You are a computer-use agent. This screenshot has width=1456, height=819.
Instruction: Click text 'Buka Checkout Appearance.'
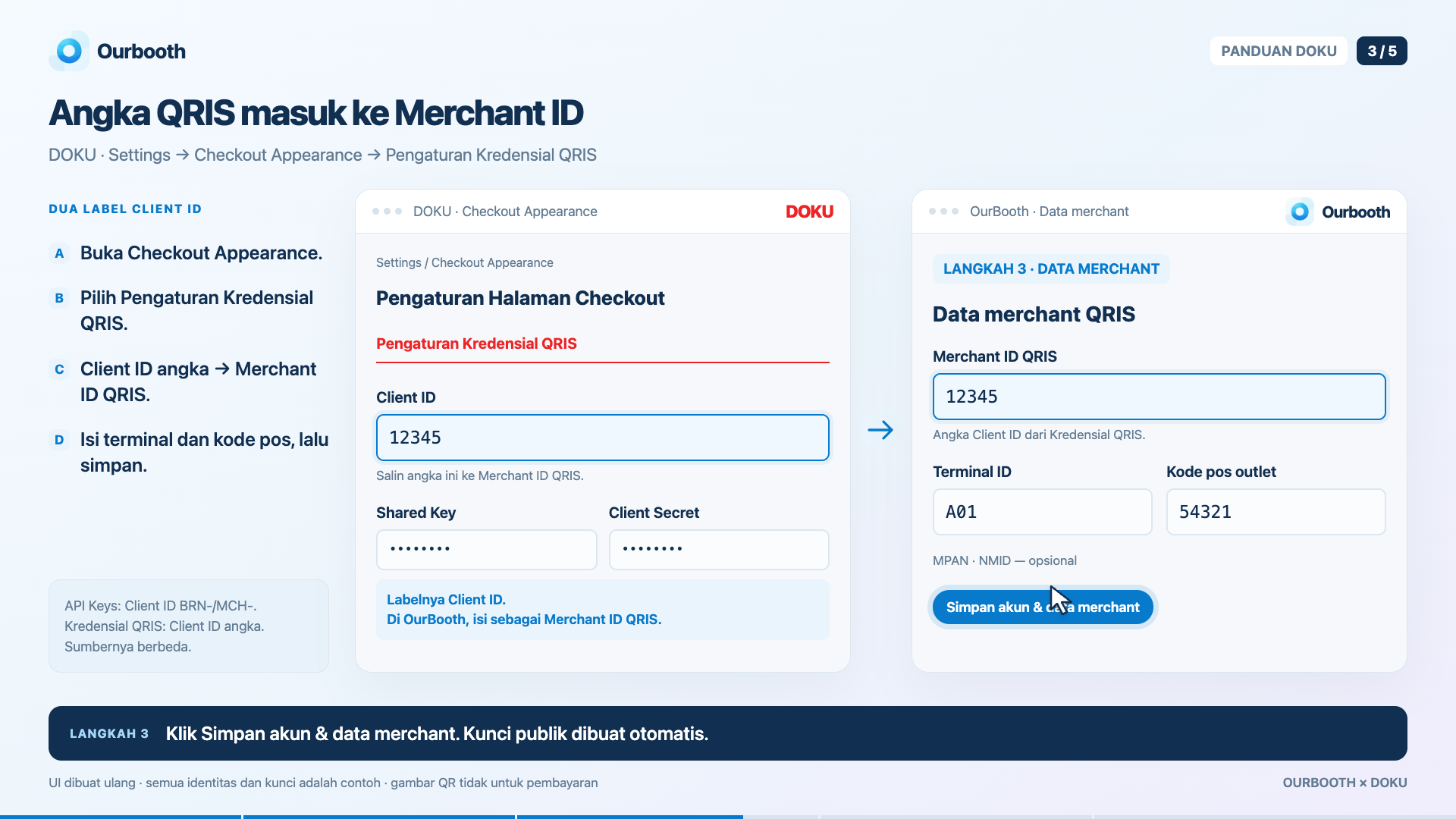point(202,253)
